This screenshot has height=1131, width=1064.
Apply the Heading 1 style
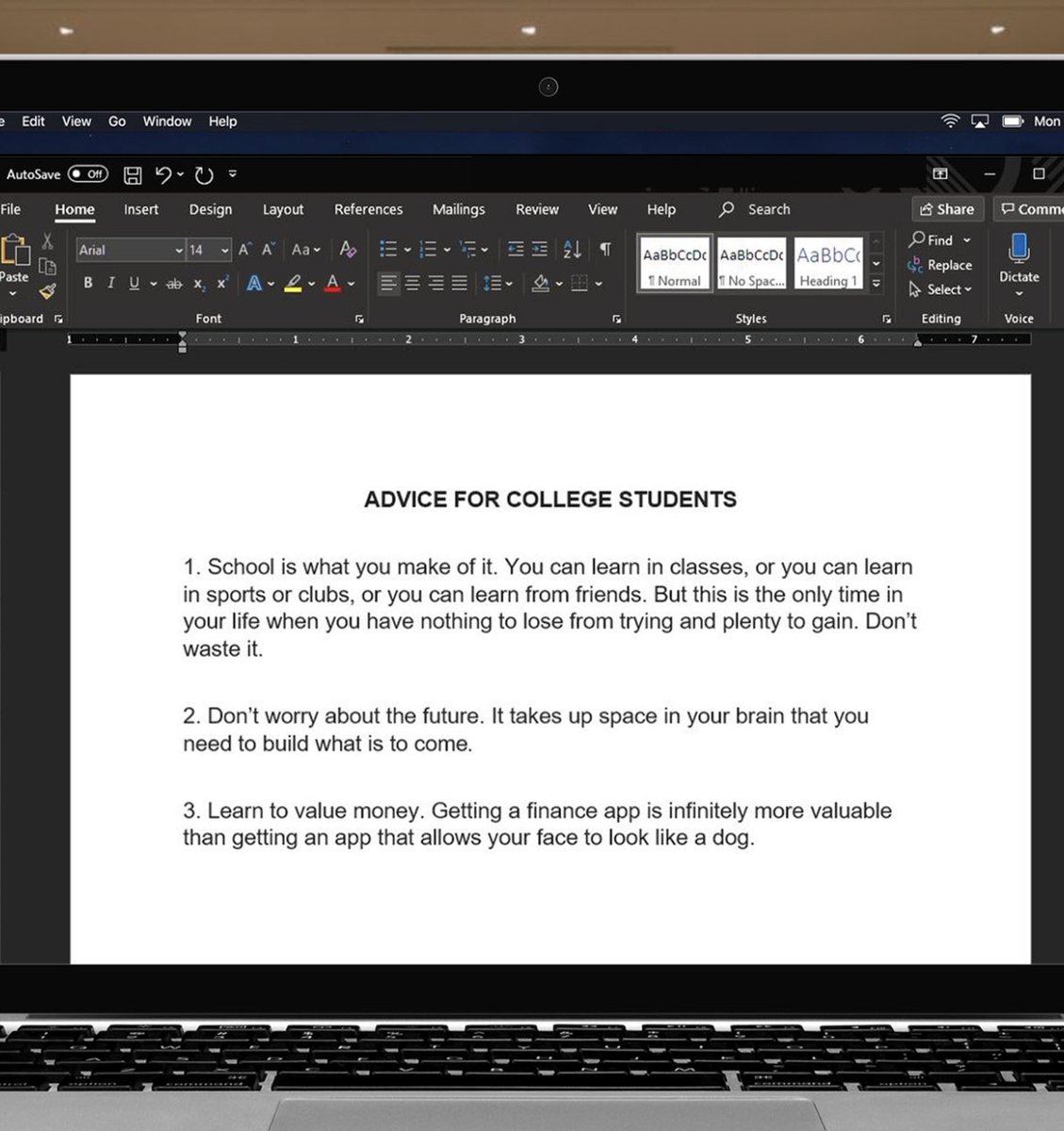tap(828, 264)
